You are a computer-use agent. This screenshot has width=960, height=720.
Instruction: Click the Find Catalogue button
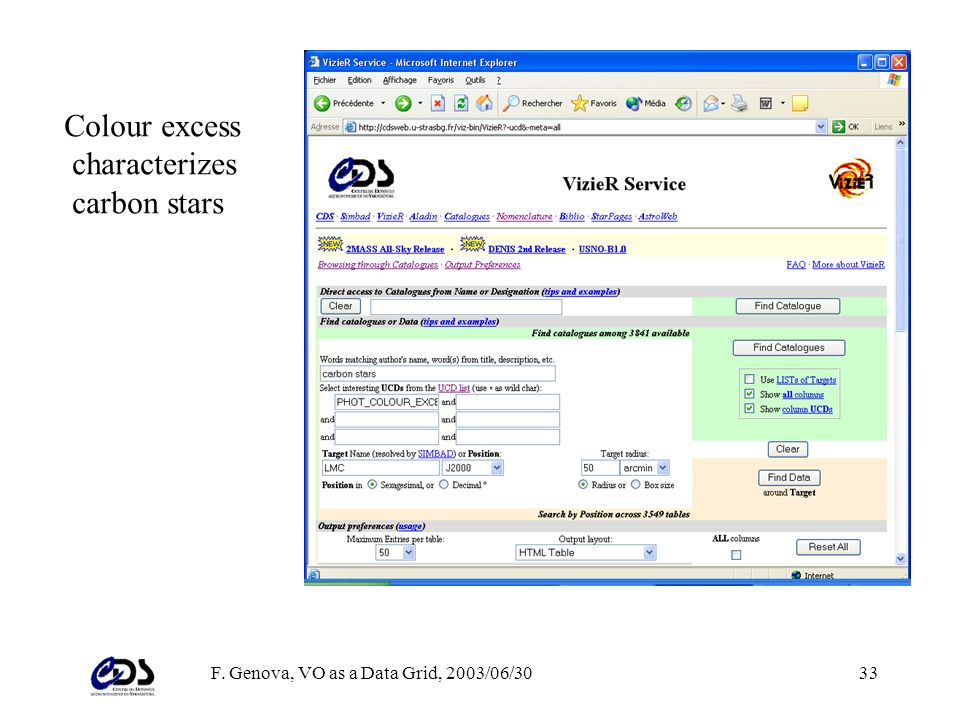(787, 306)
